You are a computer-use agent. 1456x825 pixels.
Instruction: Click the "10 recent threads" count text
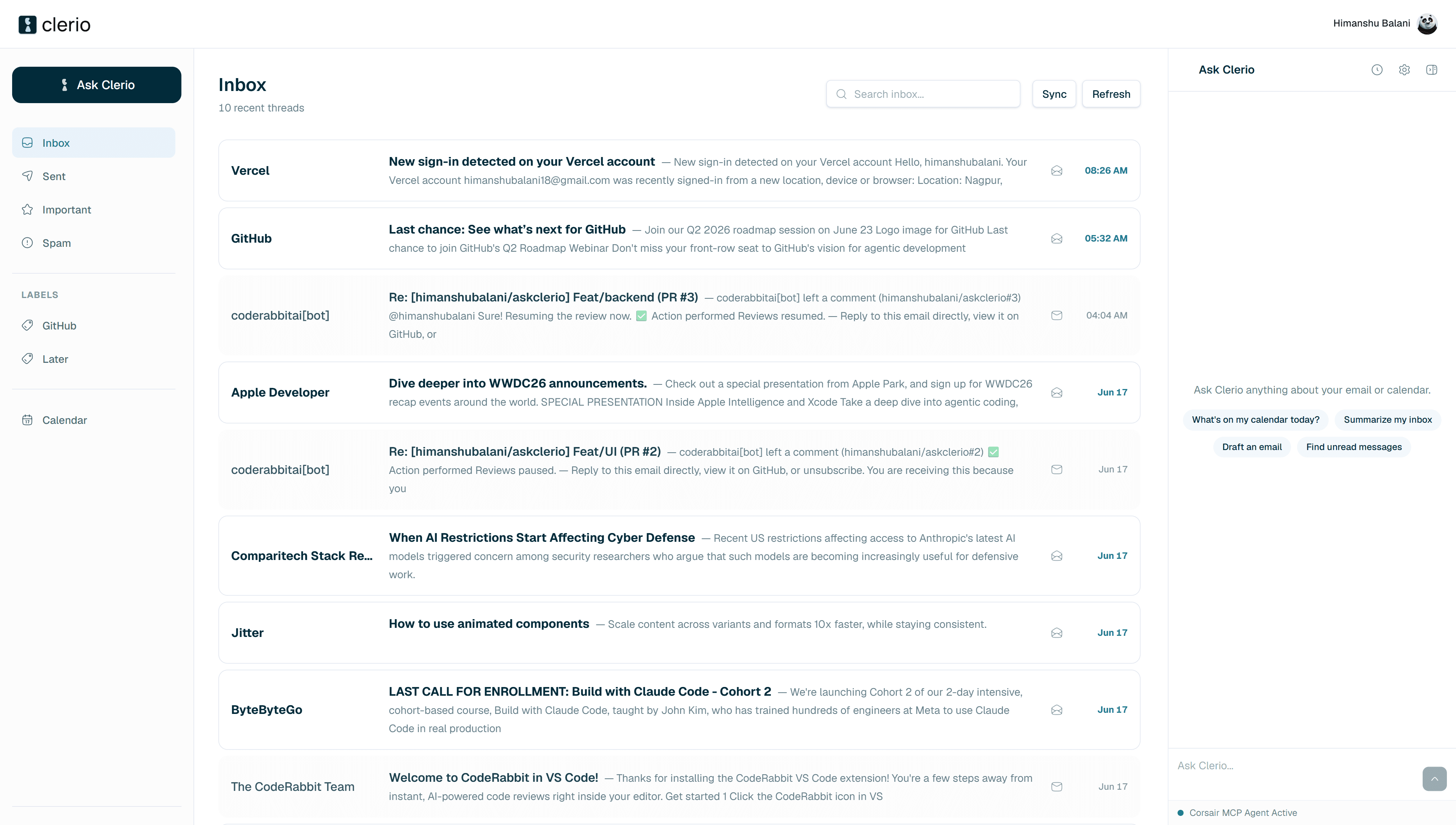(261, 108)
